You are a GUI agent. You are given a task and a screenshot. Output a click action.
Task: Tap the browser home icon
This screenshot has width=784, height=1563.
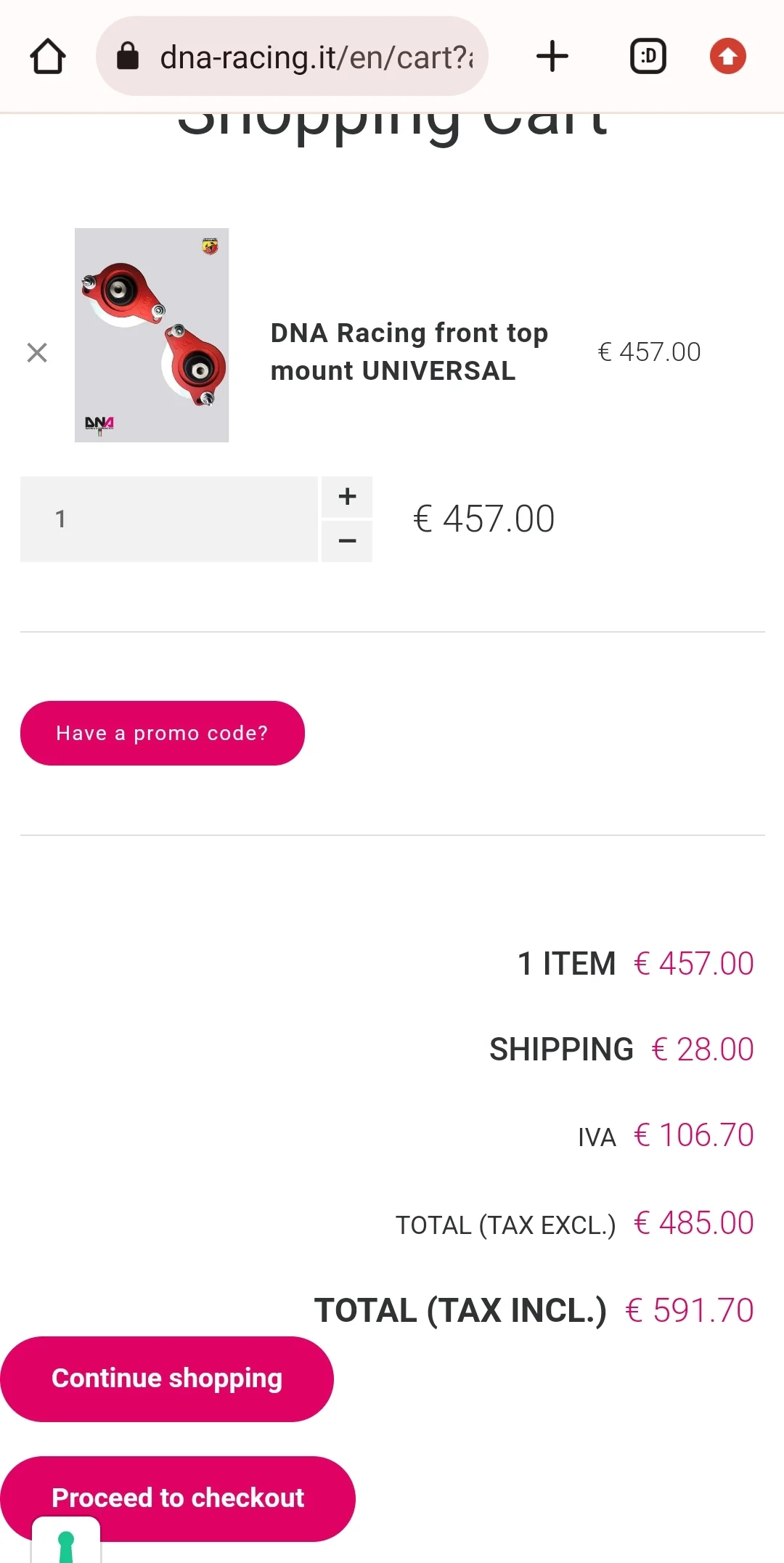pos(48,57)
